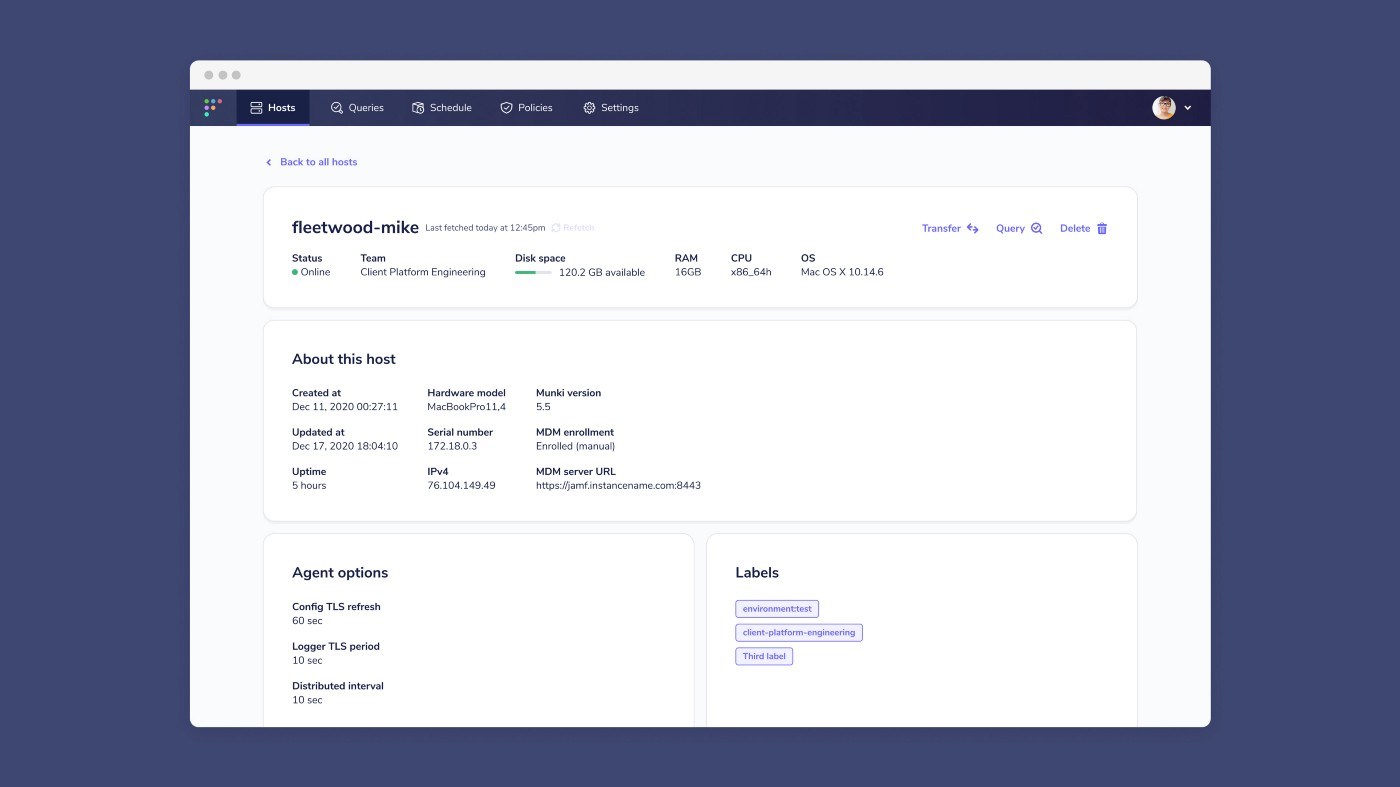Select the Third label tag
The image size is (1400, 787).
pyautogui.click(x=764, y=657)
